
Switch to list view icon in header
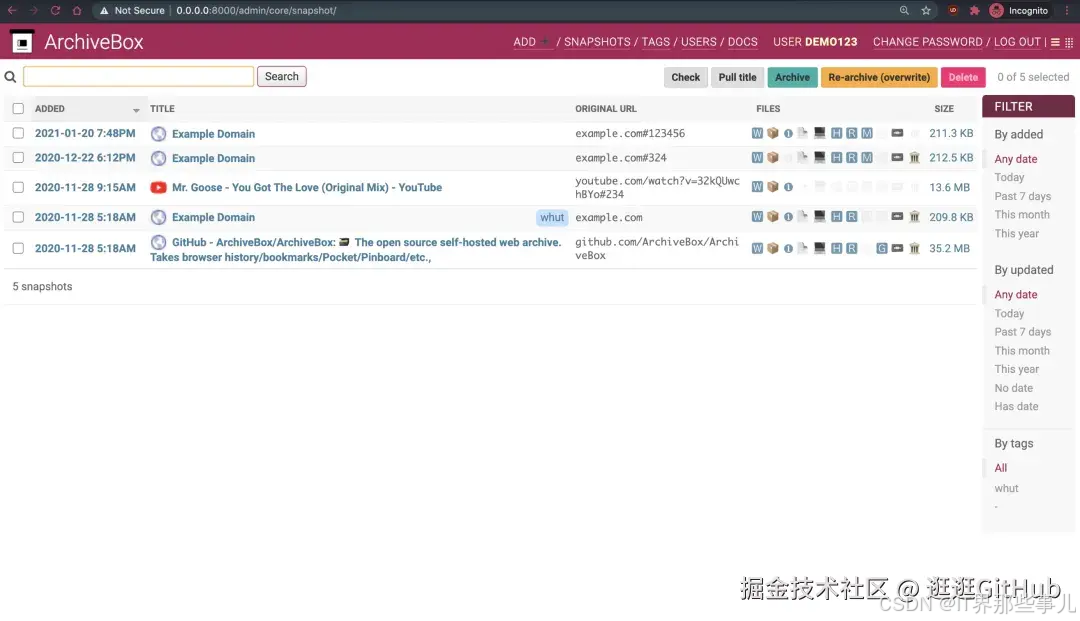pos(1055,42)
